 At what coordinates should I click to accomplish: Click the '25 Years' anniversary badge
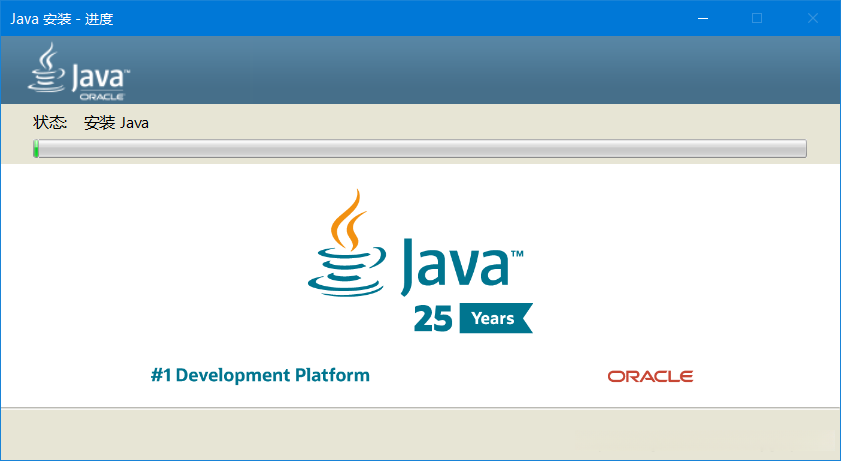point(473,318)
